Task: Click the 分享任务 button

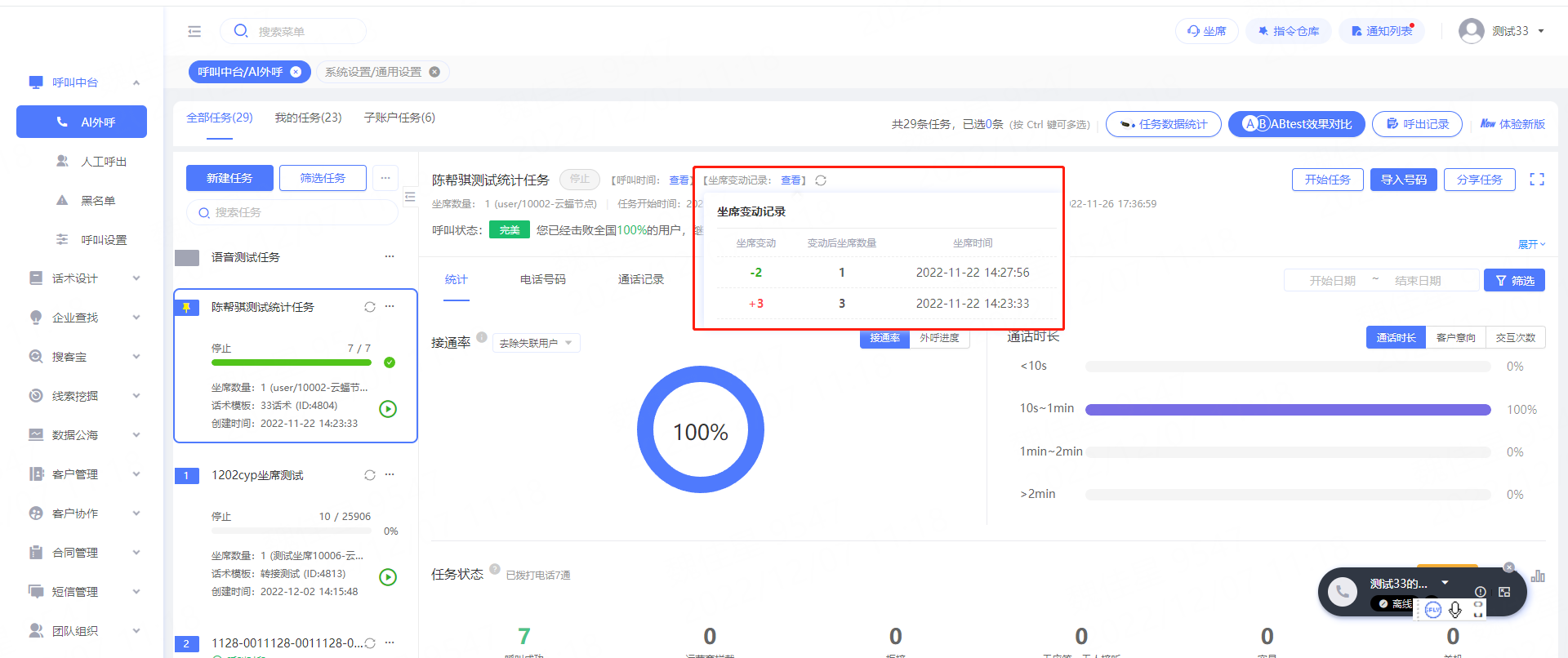Action: coord(1480,180)
